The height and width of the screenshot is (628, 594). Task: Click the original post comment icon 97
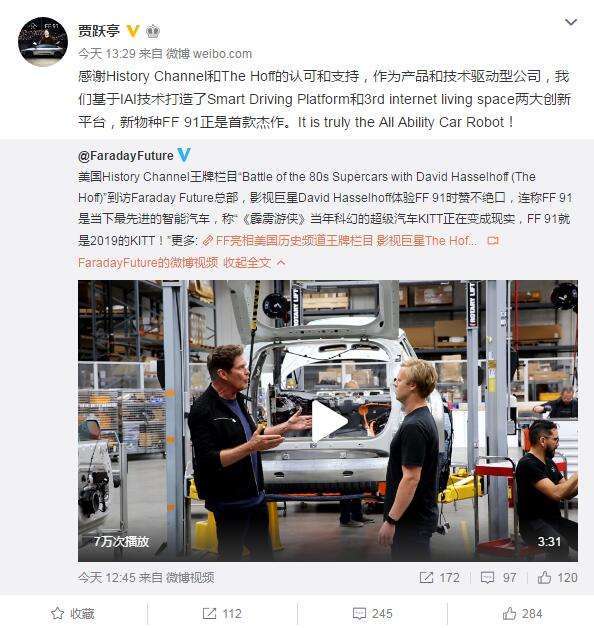point(498,578)
